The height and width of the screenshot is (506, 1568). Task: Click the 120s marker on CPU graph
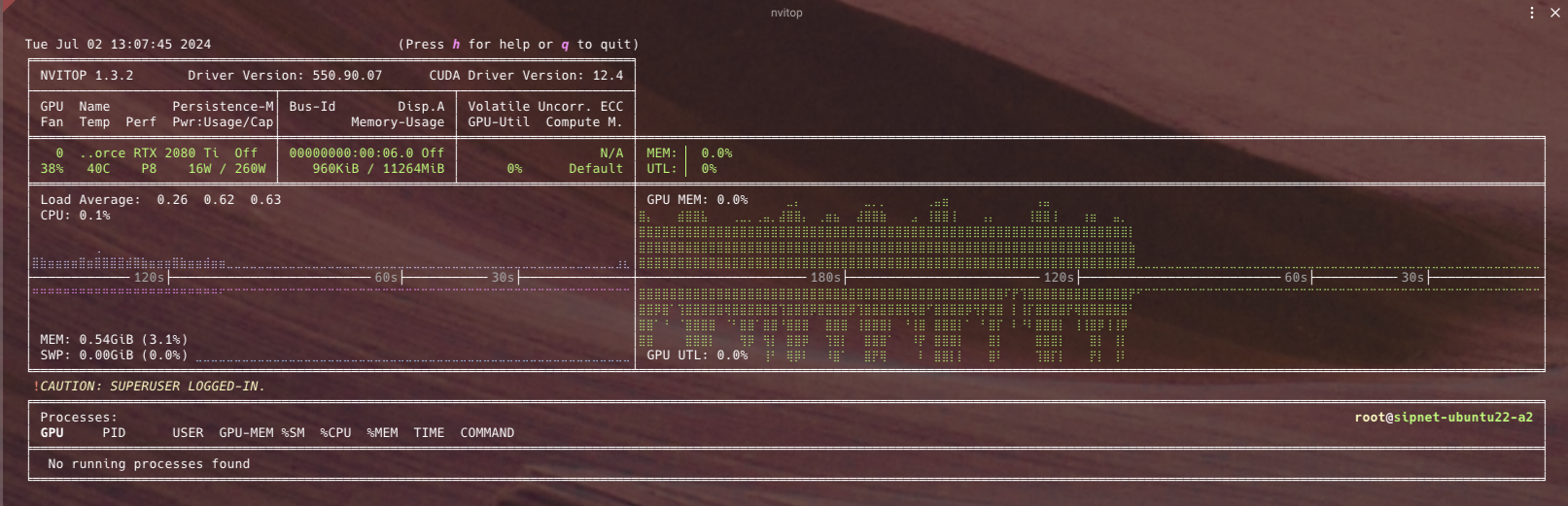pyautogui.click(x=149, y=278)
